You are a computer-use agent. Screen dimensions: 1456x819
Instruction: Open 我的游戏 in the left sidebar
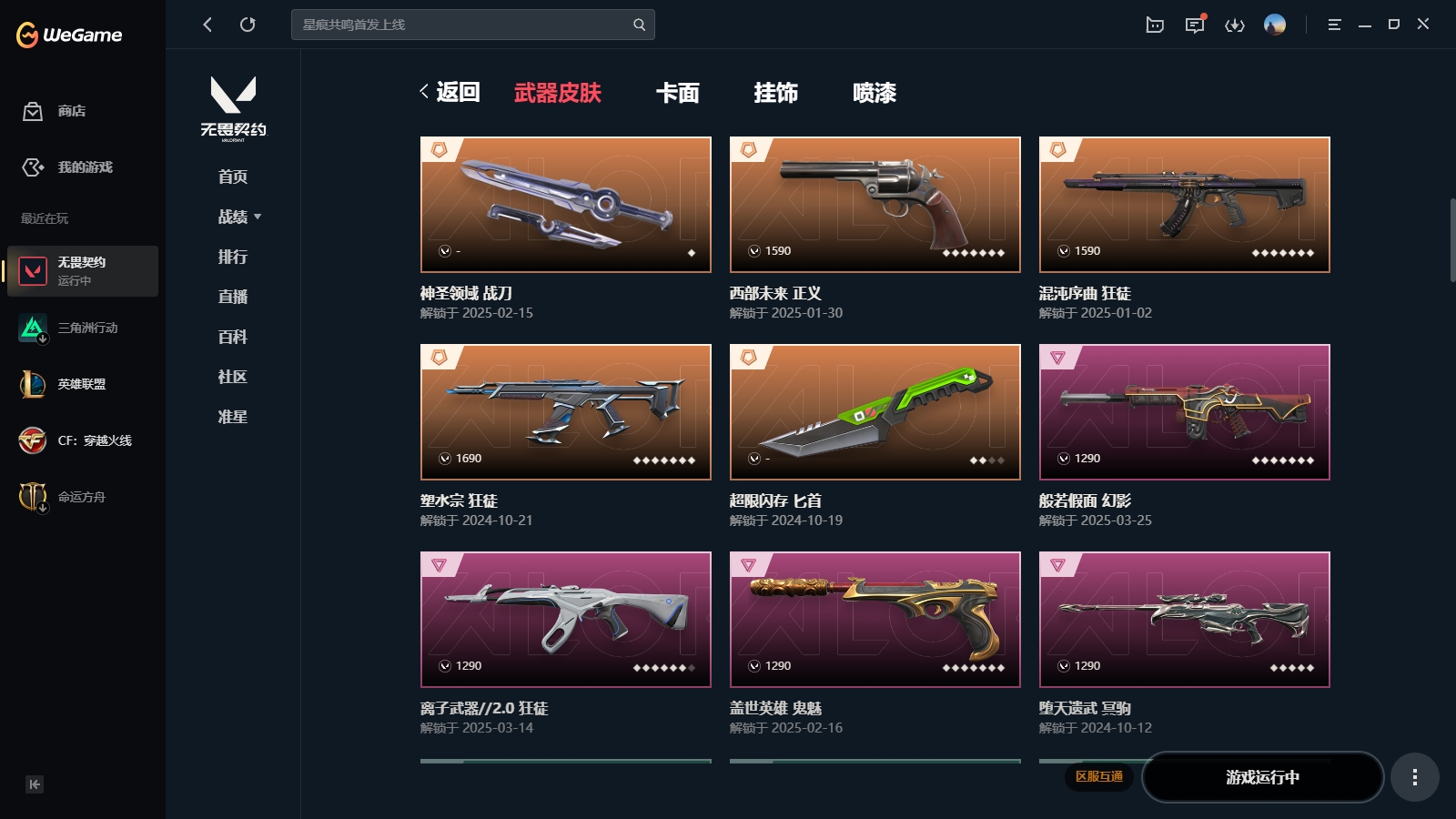point(85,167)
